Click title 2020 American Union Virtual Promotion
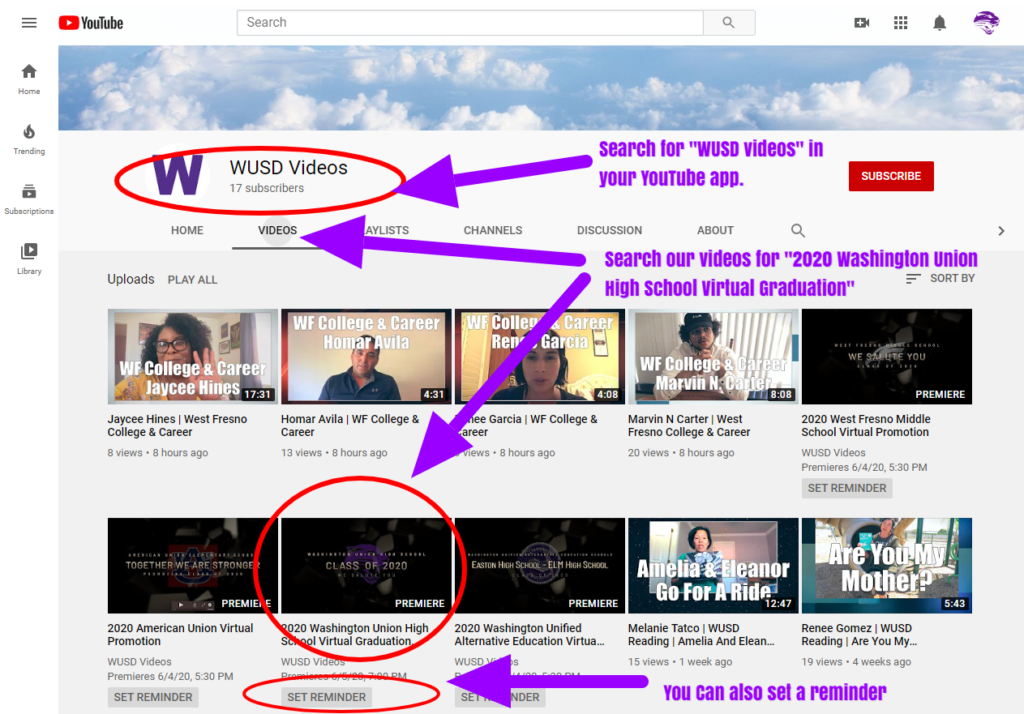Screen dimensions: 1024x714 [180, 634]
